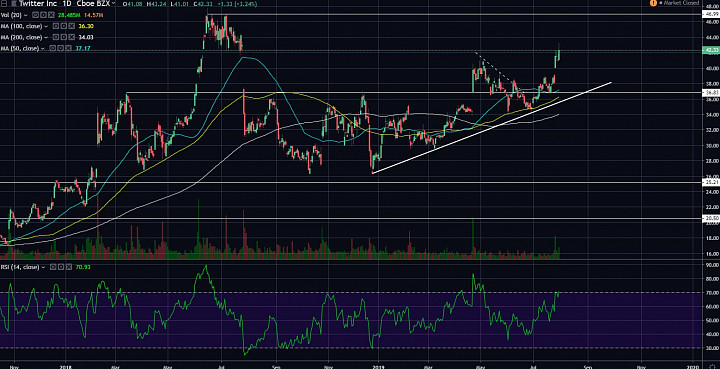This screenshot has width=720, height=369.
Task: Expand the RSI (14, close) dropdown arrow
Action: pos(43,267)
